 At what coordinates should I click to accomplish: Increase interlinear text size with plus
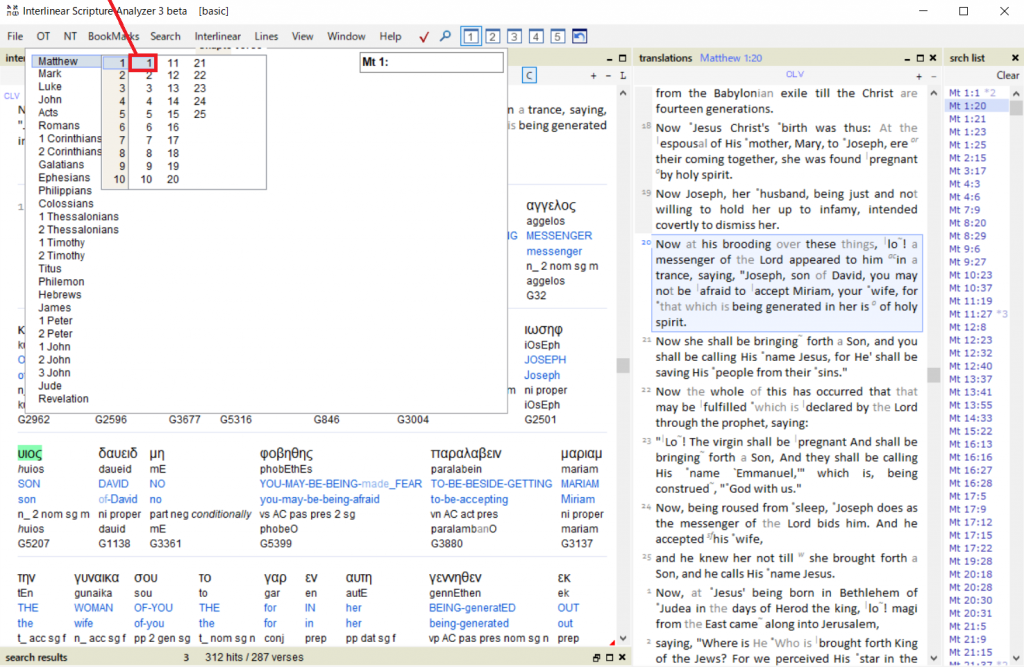pyautogui.click(x=593, y=76)
